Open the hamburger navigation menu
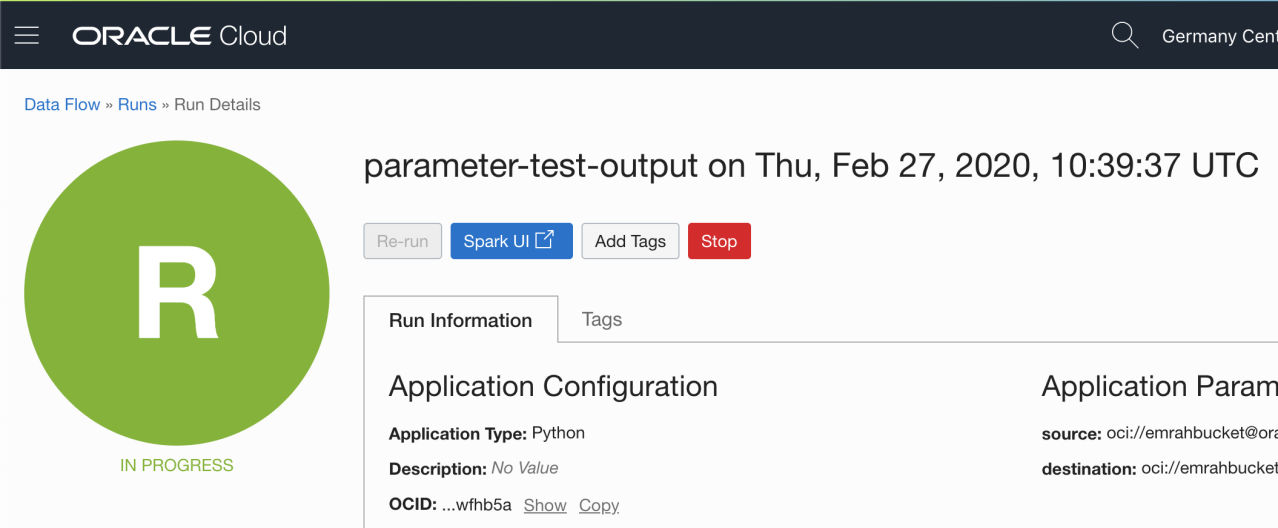 (27, 36)
